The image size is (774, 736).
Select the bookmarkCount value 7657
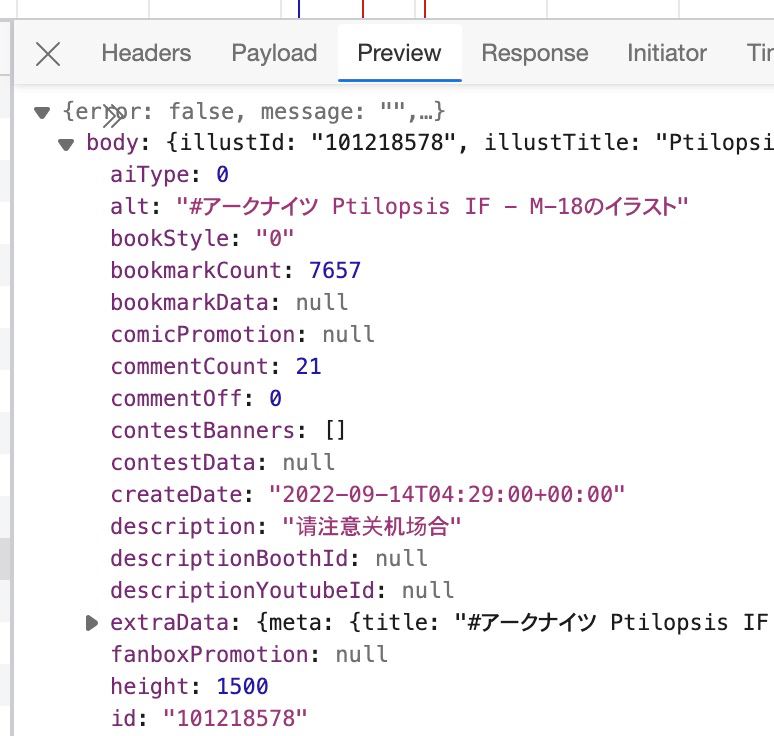point(335,271)
